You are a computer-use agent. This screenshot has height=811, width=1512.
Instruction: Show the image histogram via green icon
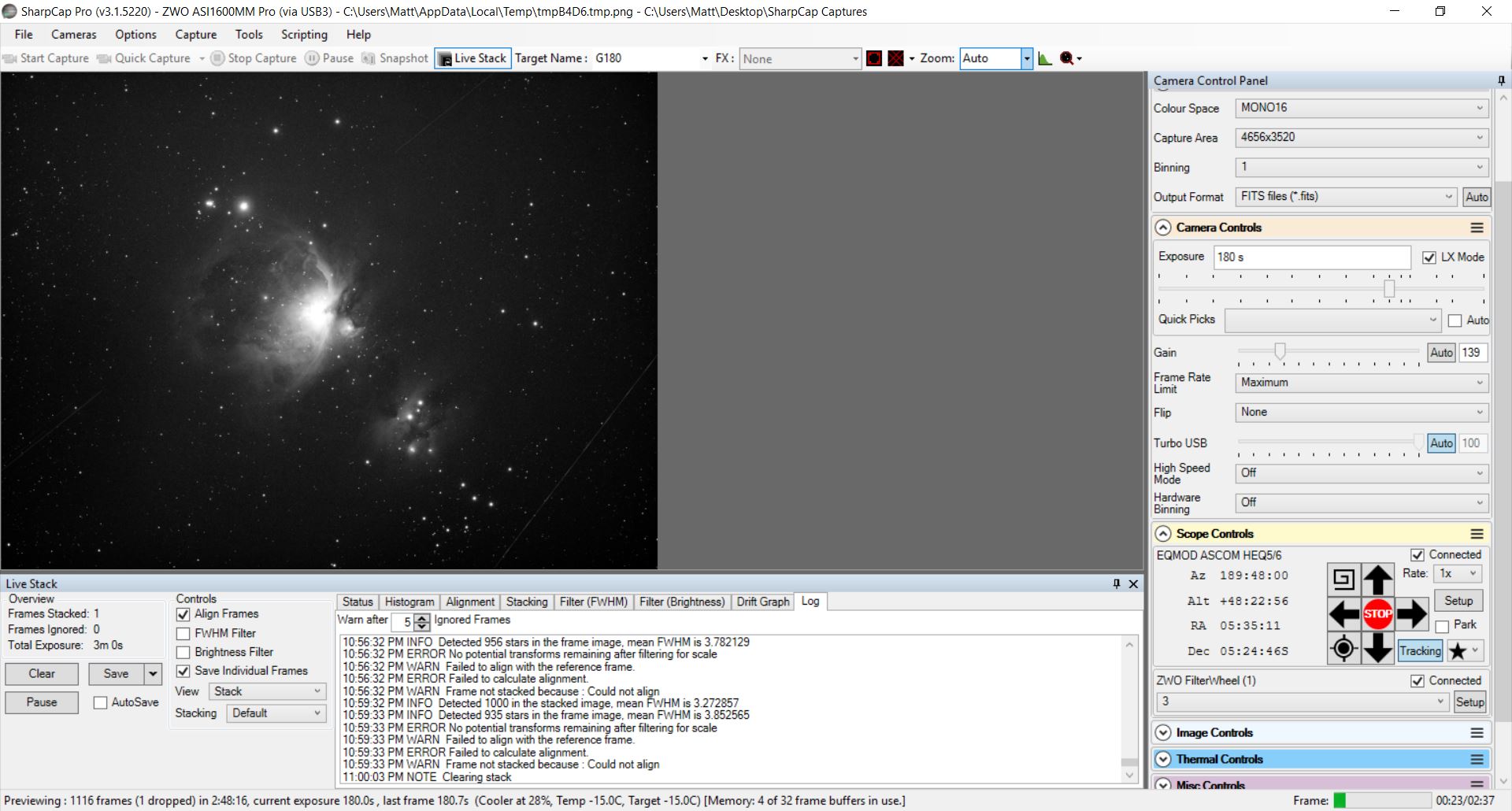click(x=1045, y=58)
